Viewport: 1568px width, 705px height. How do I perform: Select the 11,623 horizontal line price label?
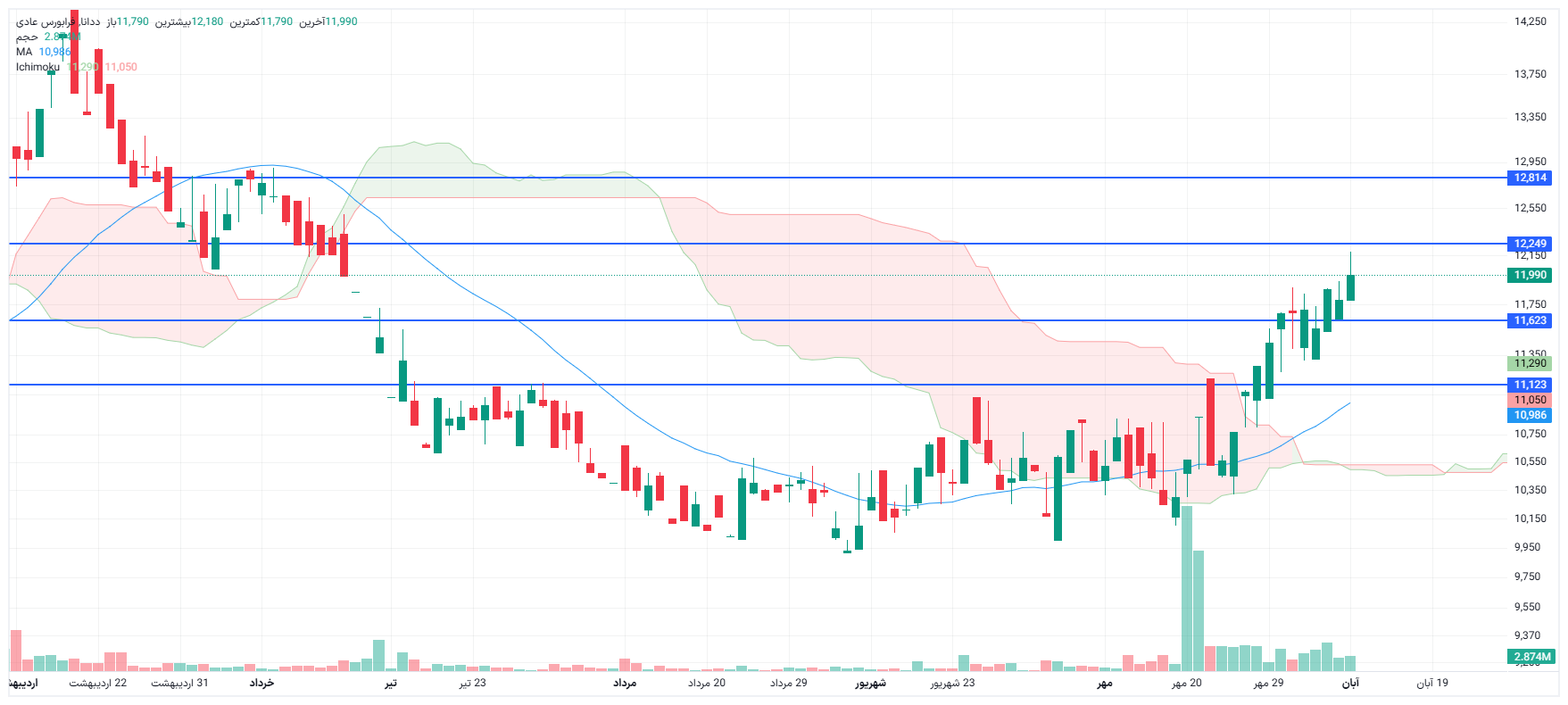[1530, 320]
